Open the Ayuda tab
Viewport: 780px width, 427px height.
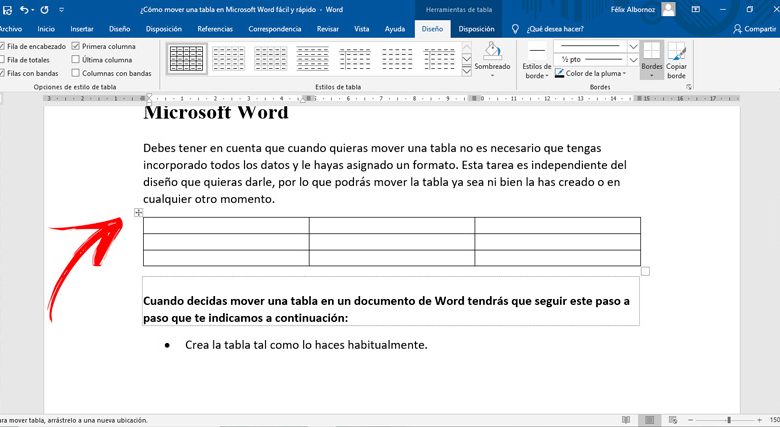pyautogui.click(x=394, y=29)
